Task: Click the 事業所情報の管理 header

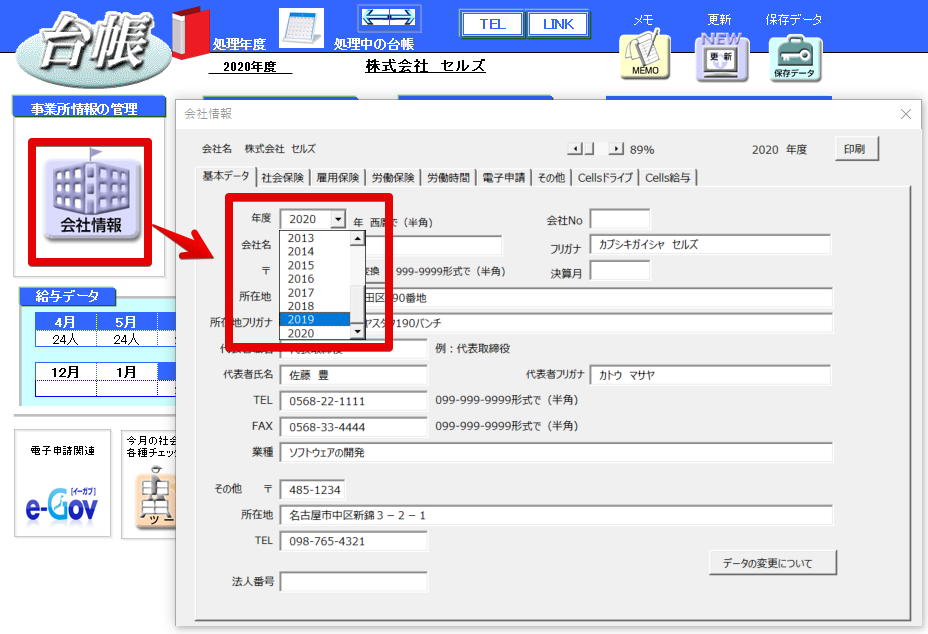Action: [x=89, y=108]
